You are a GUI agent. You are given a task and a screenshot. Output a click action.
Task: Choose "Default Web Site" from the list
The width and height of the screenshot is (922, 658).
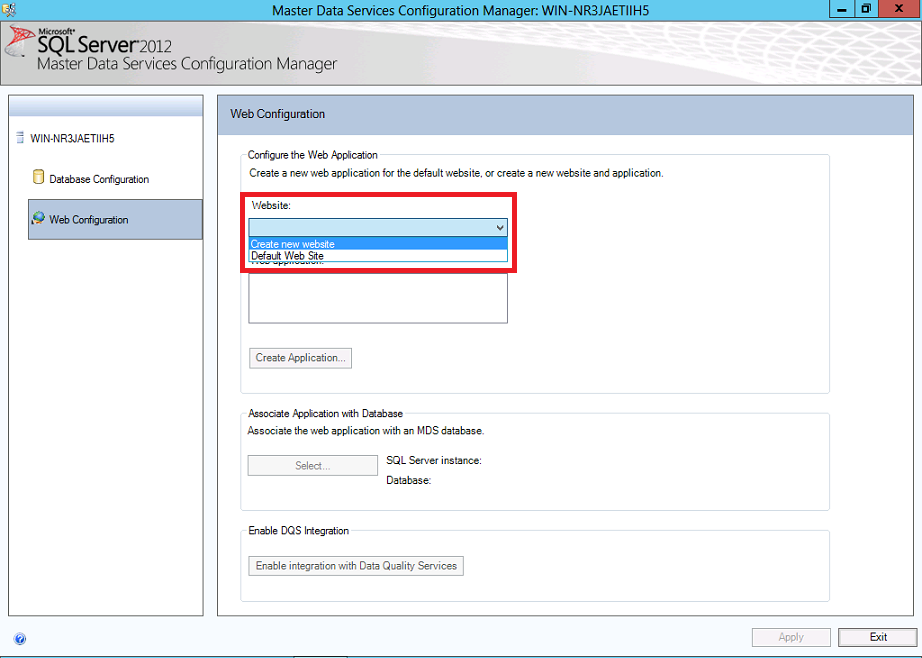tap(378, 256)
